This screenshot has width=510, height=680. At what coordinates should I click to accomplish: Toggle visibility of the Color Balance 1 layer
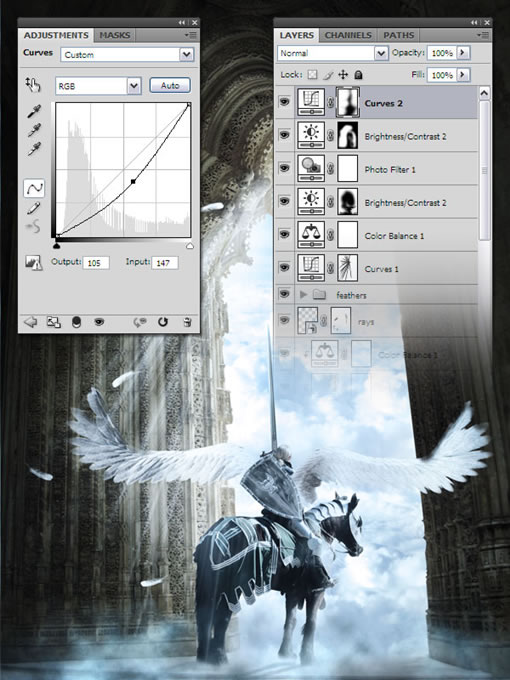tap(284, 234)
